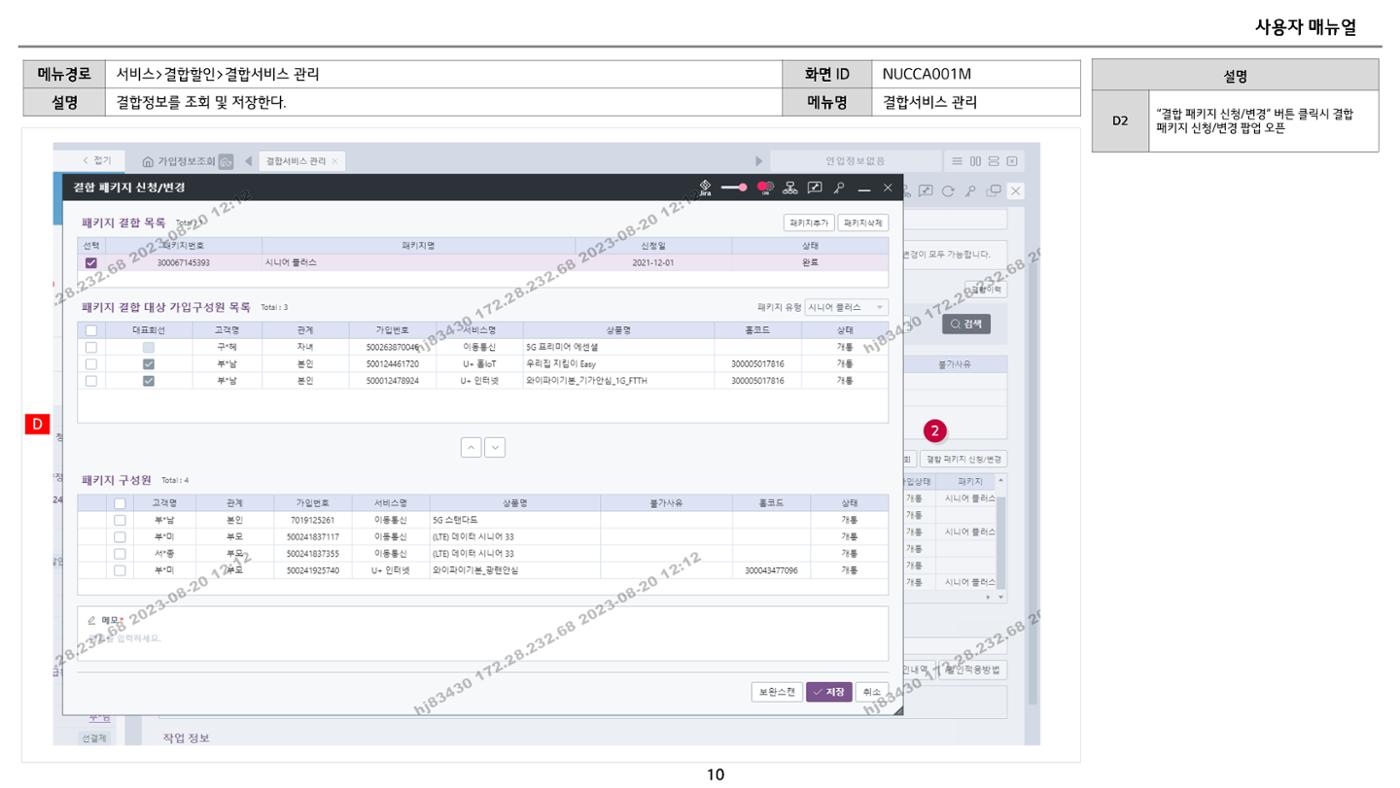
Task: Click the pin icon in popup title bar
Action: (839, 187)
